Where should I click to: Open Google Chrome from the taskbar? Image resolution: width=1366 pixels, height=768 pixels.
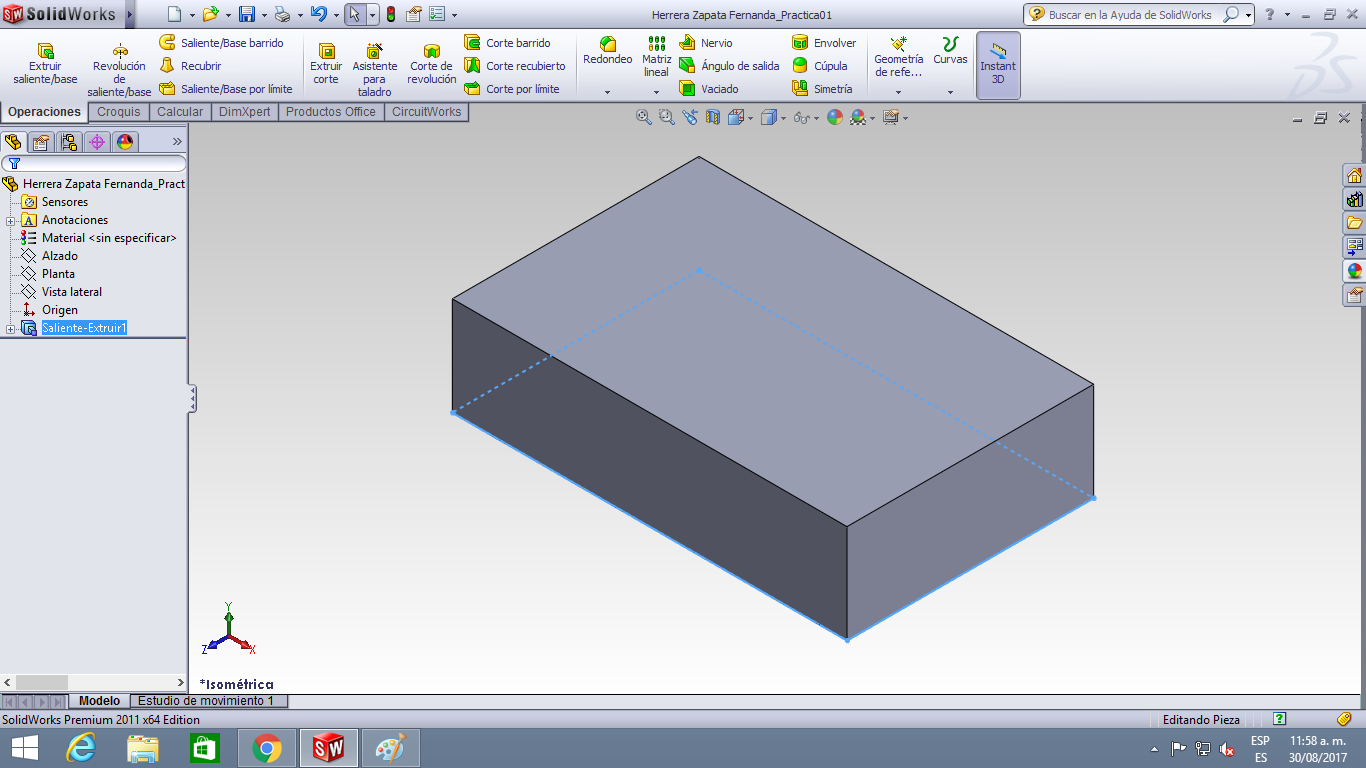point(266,747)
